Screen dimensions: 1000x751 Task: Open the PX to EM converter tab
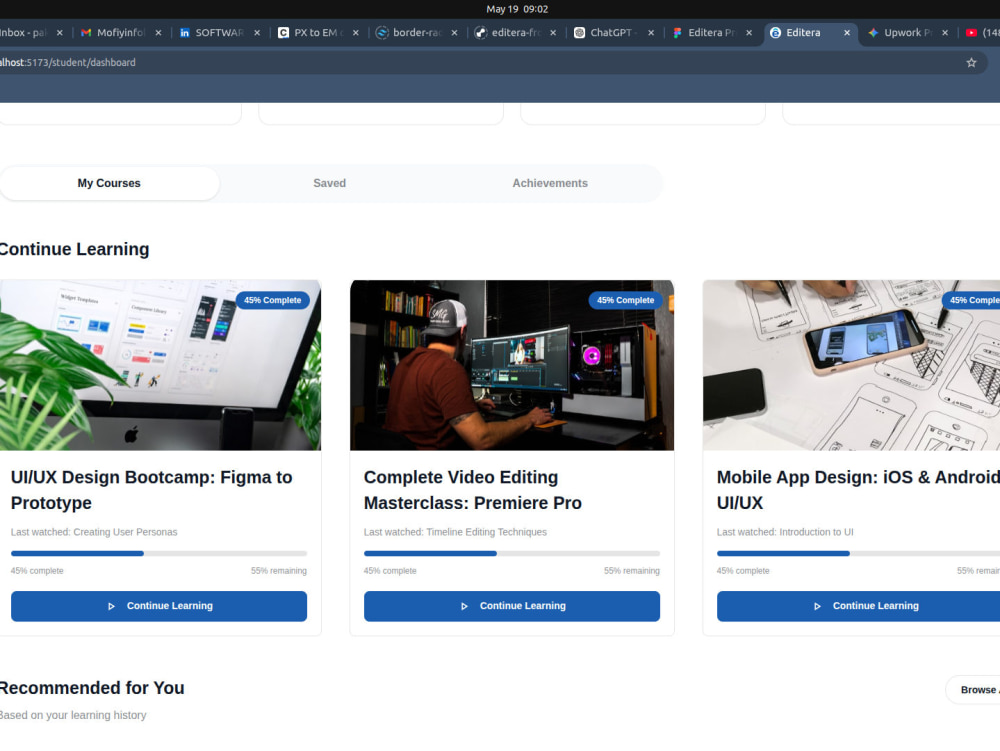(318, 33)
